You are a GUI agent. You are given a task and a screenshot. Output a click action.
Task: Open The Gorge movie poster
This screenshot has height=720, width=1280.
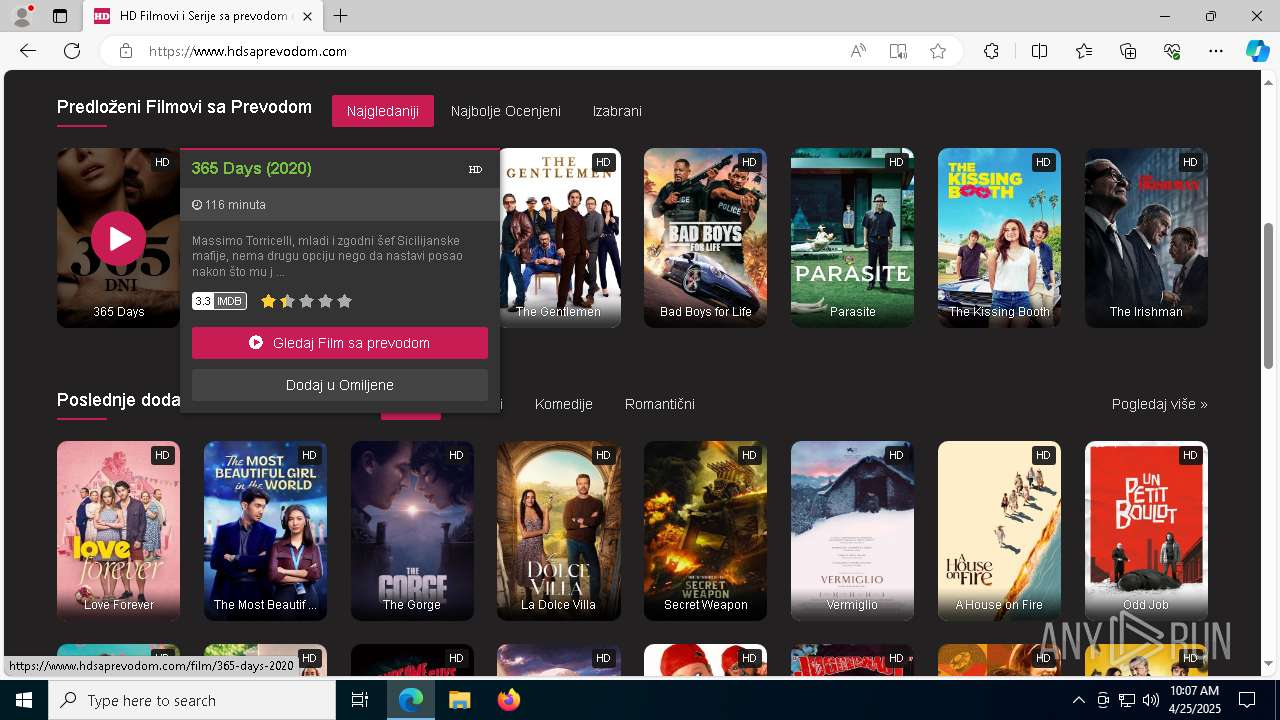pos(412,531)
